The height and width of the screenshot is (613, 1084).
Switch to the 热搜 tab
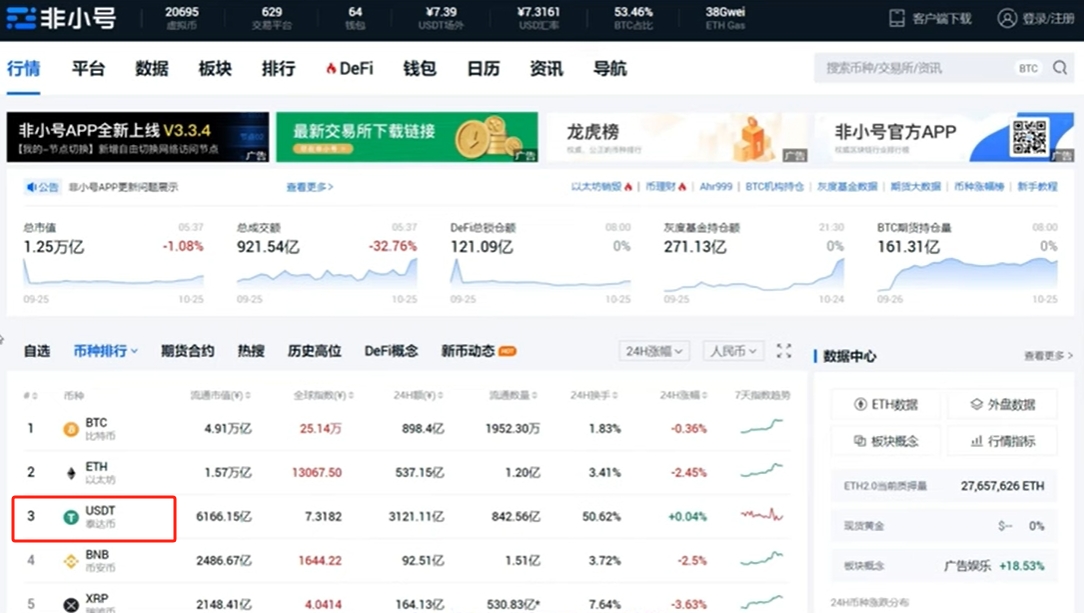(x=251, y=351)
